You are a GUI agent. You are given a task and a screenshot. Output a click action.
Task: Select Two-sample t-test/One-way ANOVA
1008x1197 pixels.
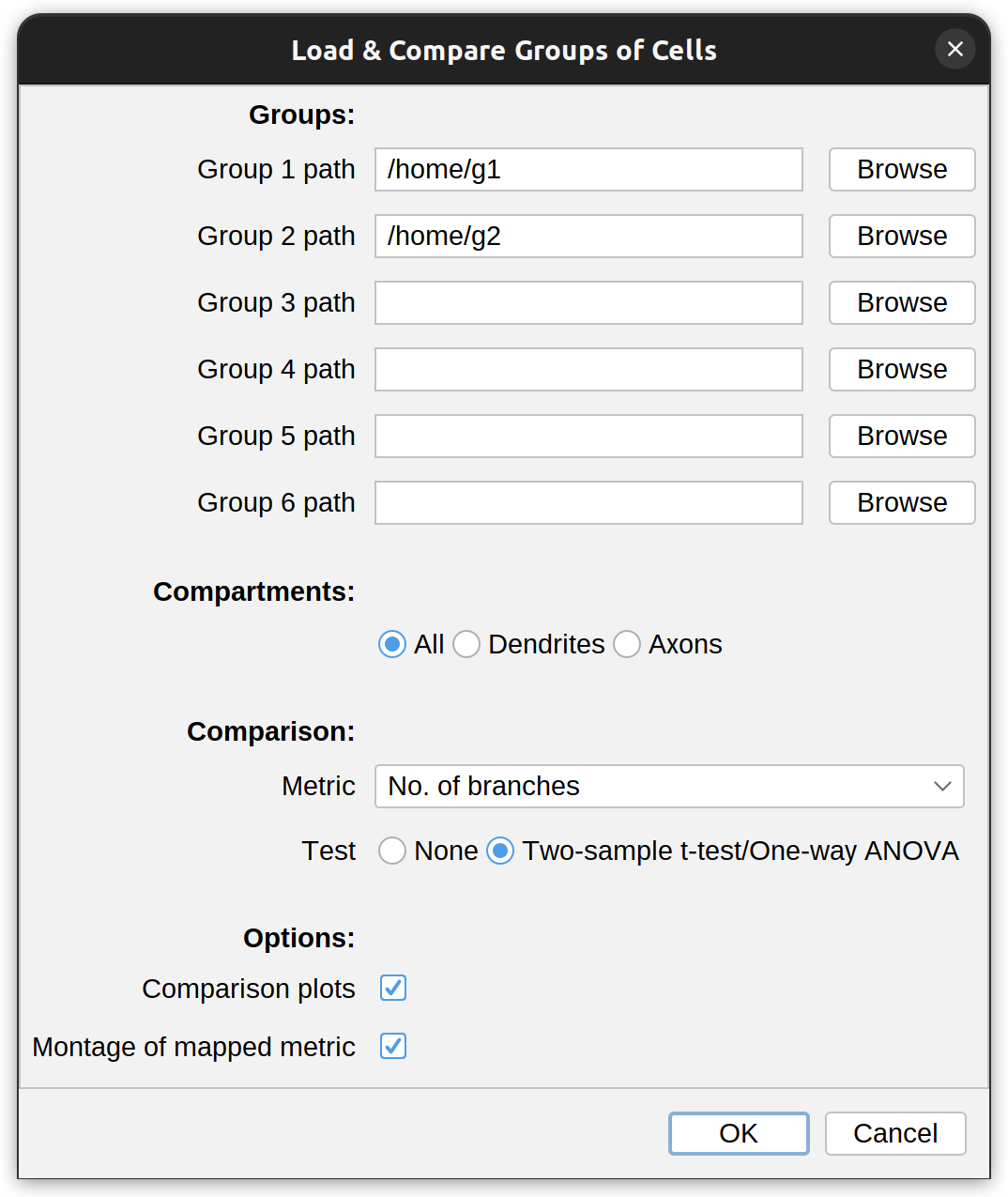(x=500, y=851)
